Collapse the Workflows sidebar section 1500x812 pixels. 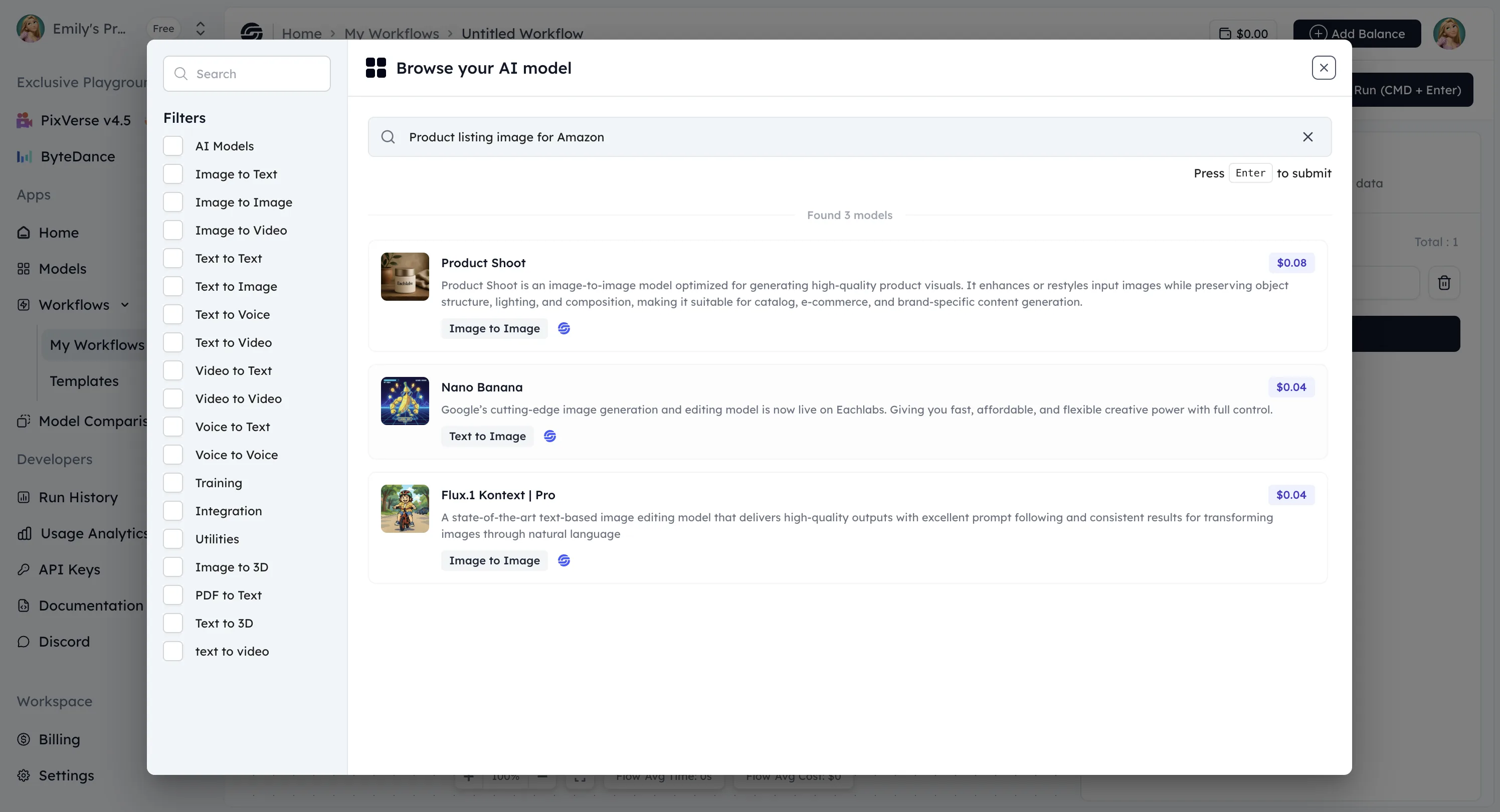(125, 304)
